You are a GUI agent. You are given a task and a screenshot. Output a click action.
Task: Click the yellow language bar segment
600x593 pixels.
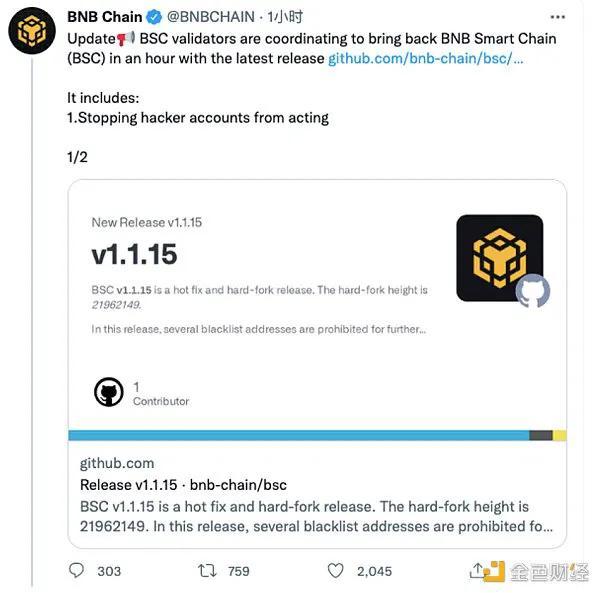pos(559,435)
